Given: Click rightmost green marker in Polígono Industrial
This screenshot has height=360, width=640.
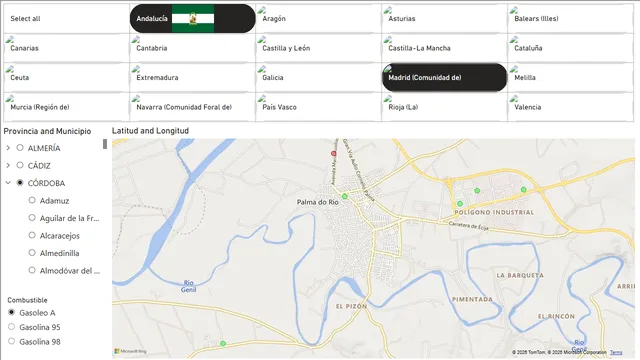Looking at the screenshot, I should [524, 189].
